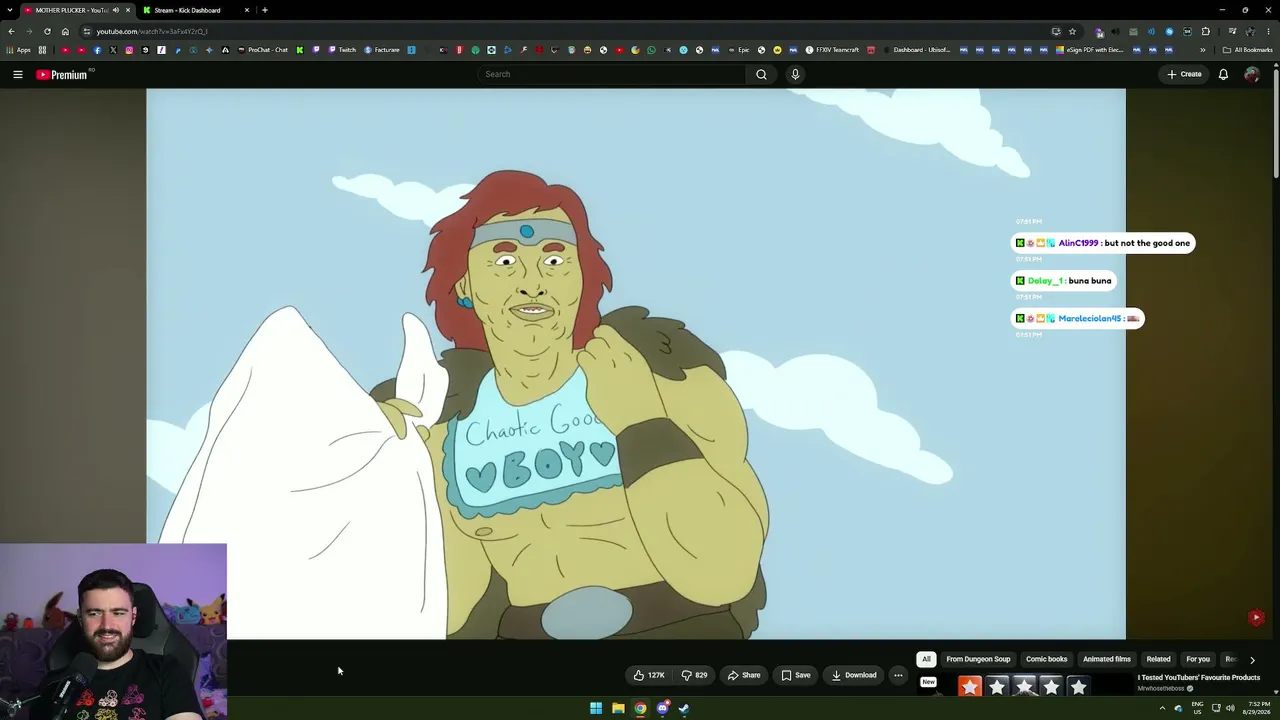The height and width of the screenshot is (720, 1280).
Task: Switch the ENG US input language
Action: pyautogui.click(x=1197, y=708)
